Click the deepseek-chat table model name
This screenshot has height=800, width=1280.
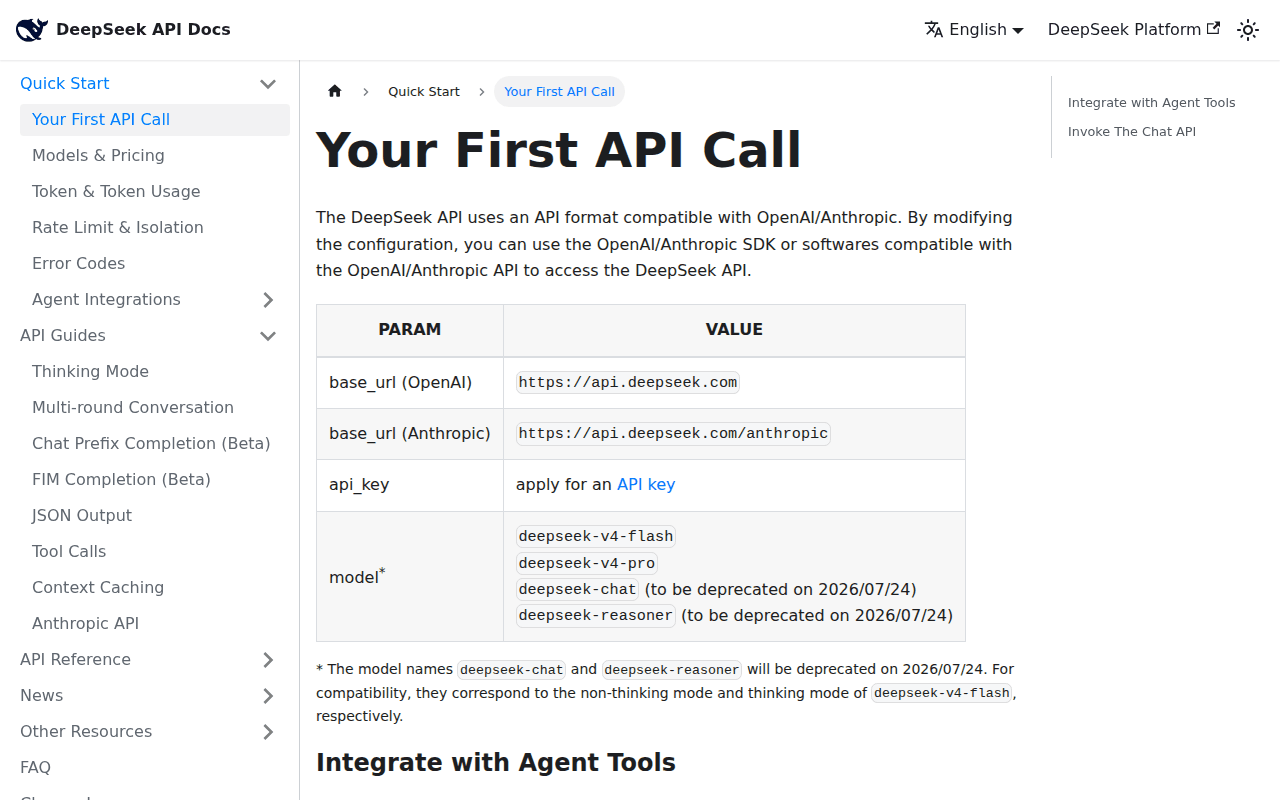coord(578,589)
